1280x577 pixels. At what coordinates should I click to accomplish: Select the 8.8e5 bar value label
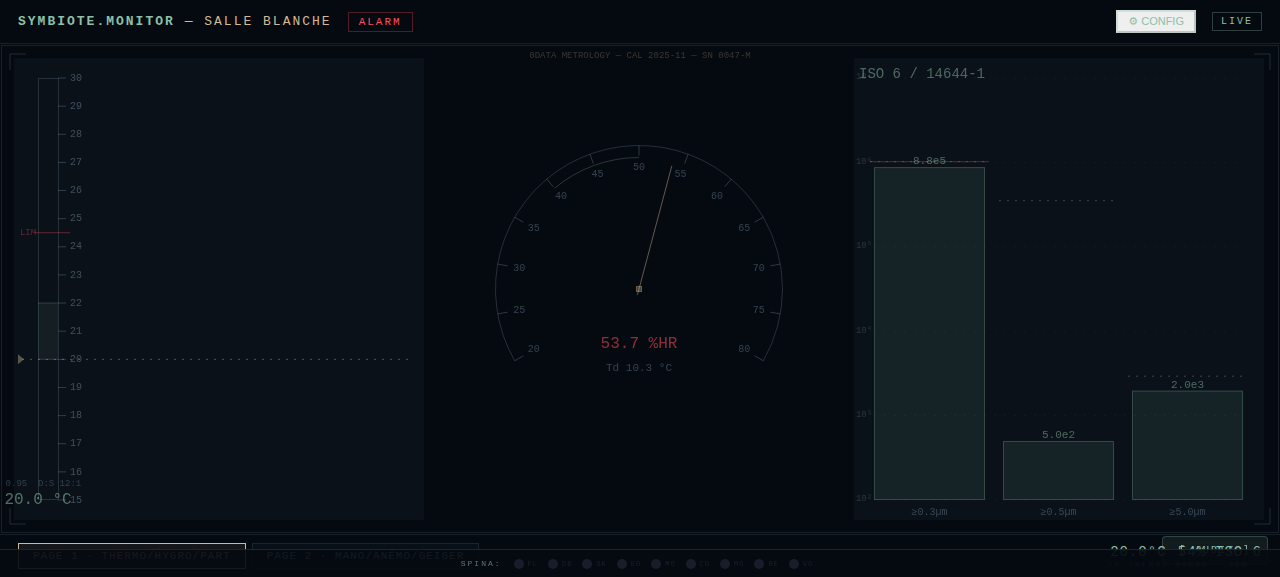click(x=929, y=161)
